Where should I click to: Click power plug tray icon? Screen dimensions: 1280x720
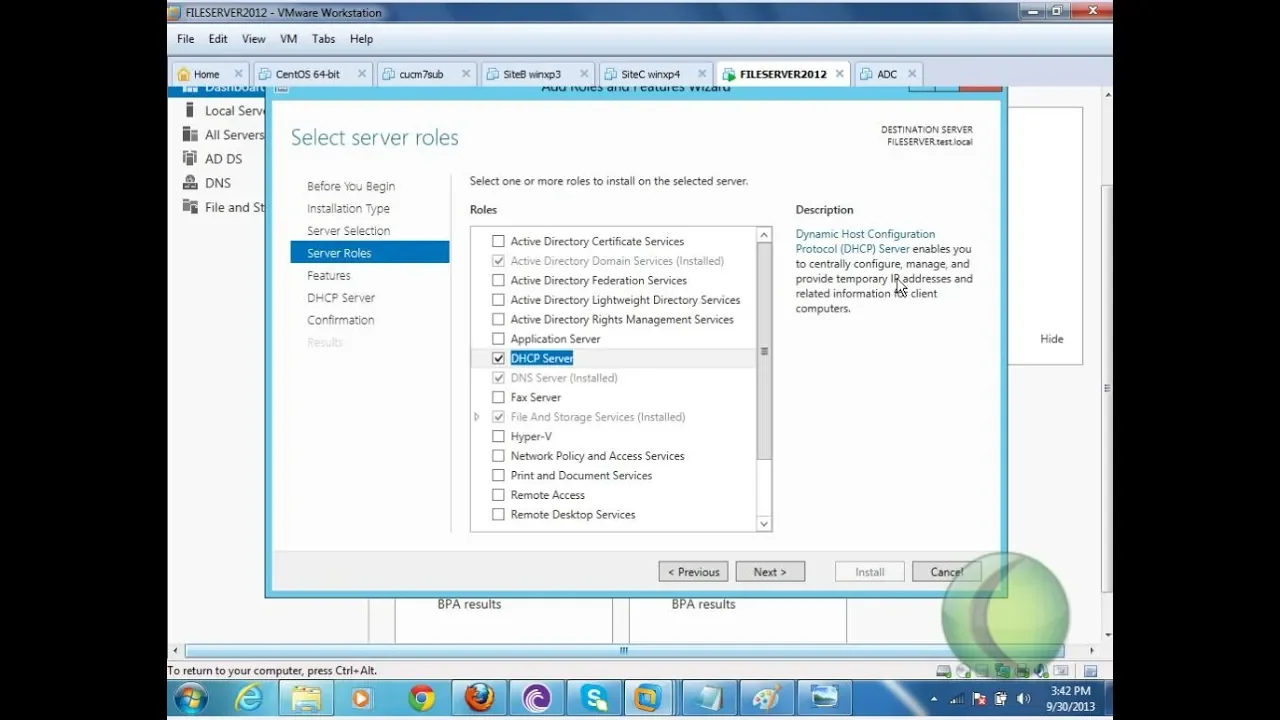1001,699
